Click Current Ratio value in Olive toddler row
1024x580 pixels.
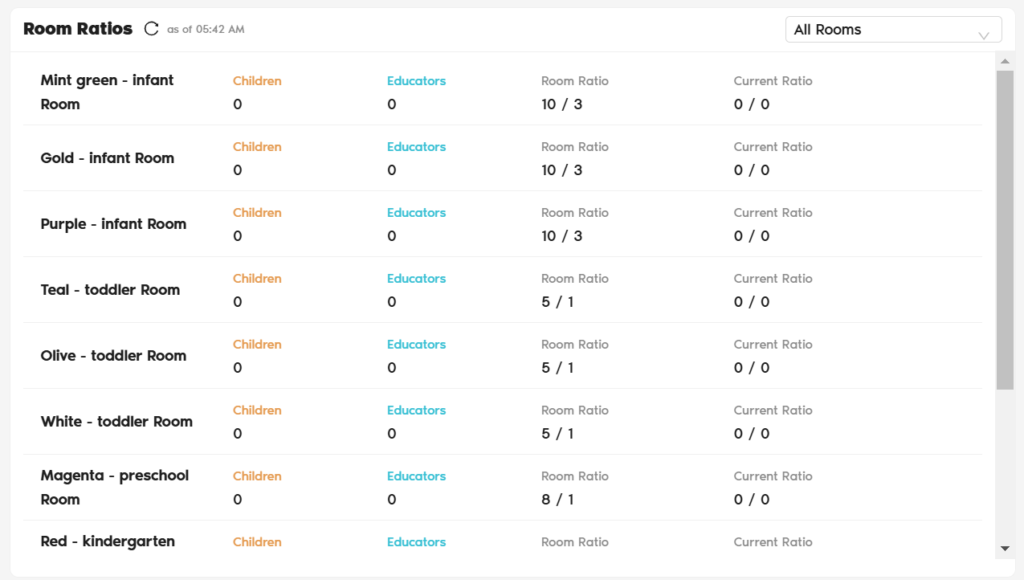point(751,368)
